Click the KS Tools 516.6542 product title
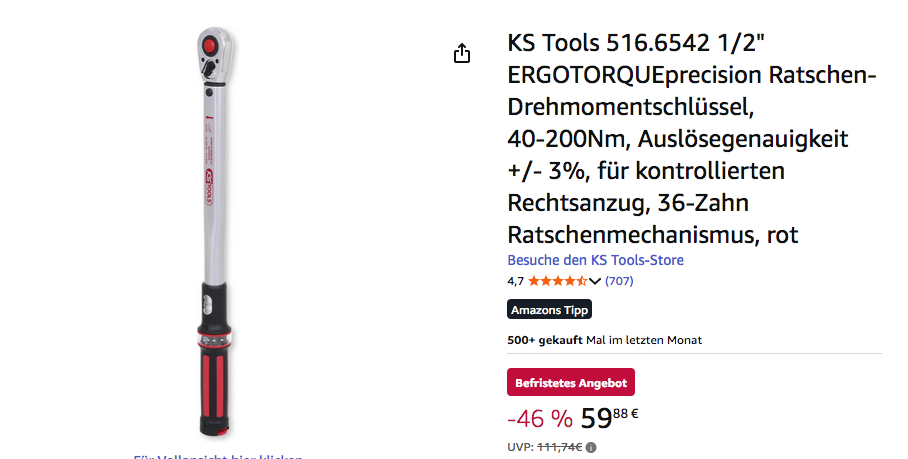The image size is (908, 459). (x=692, y=138)
